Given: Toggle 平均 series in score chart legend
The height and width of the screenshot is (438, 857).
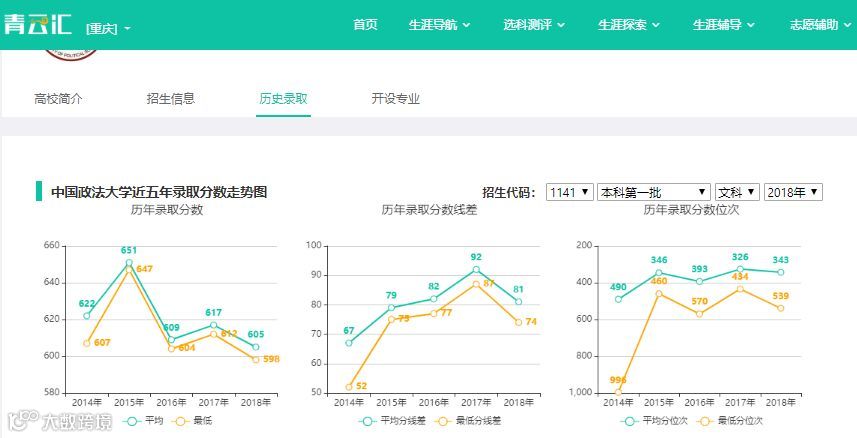Looking at the screenshot, I should point(143,421).
